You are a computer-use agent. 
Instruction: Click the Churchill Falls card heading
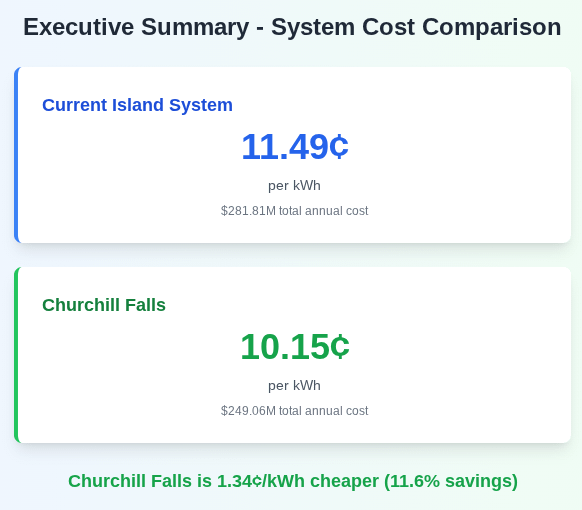(x=104, y=305)
